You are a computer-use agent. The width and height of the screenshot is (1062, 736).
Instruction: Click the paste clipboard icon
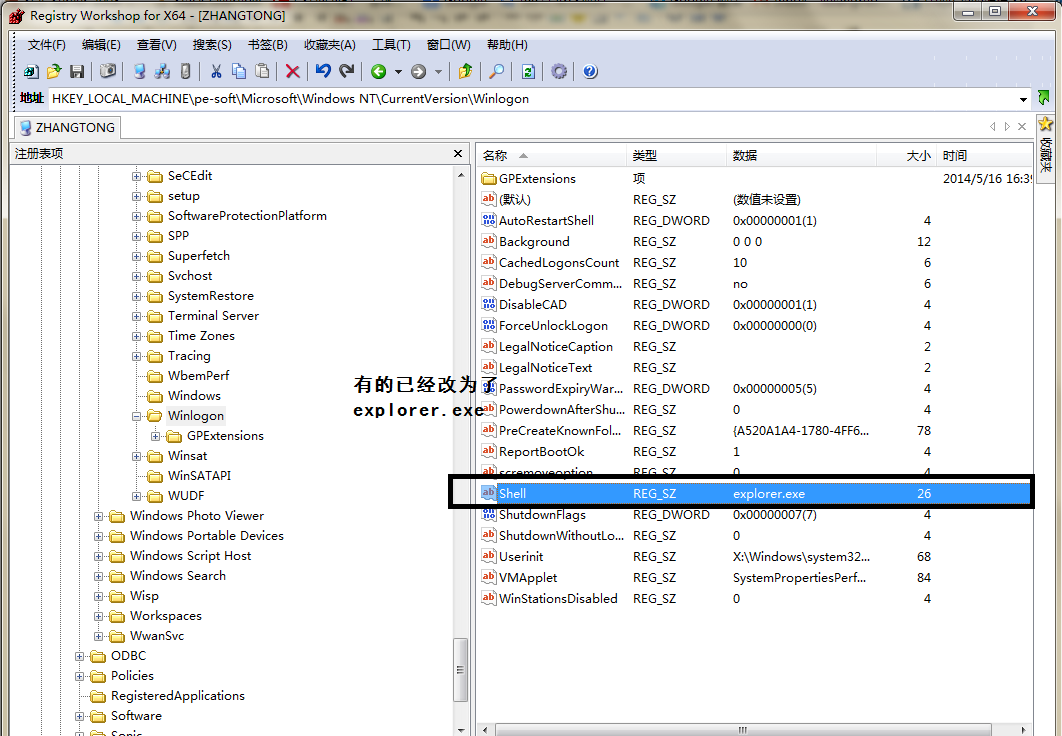point(262,71)
